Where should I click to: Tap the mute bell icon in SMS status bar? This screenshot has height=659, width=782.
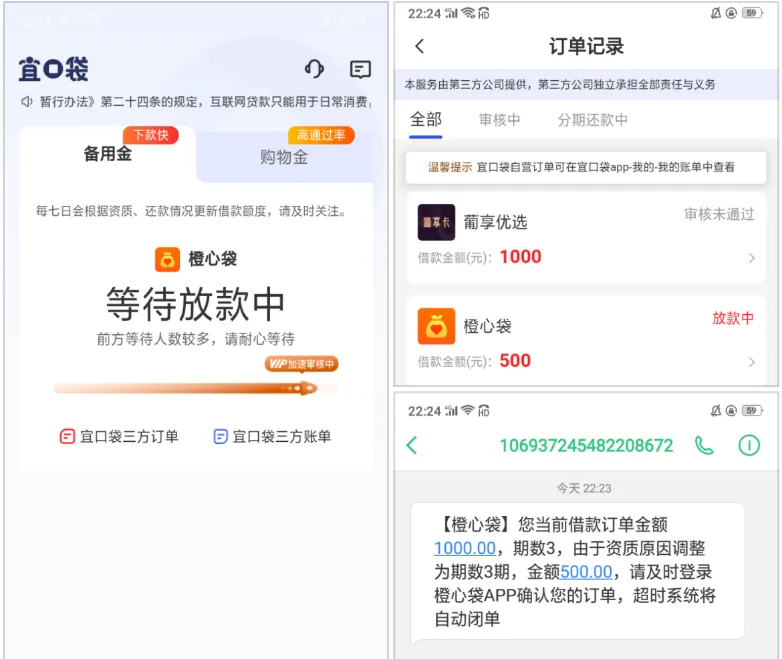[716, 411]
